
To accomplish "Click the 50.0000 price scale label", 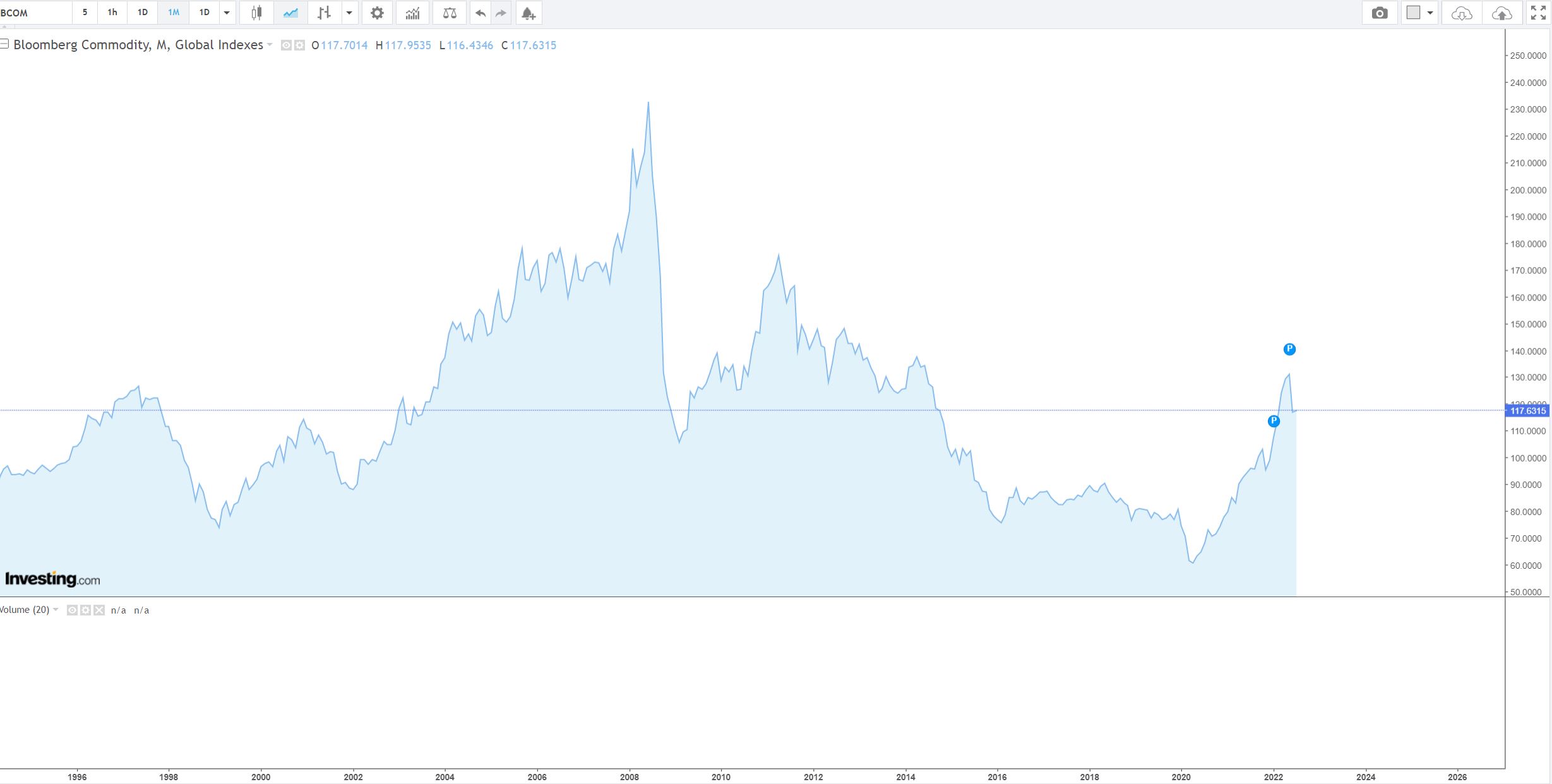I will (1526, 592).
